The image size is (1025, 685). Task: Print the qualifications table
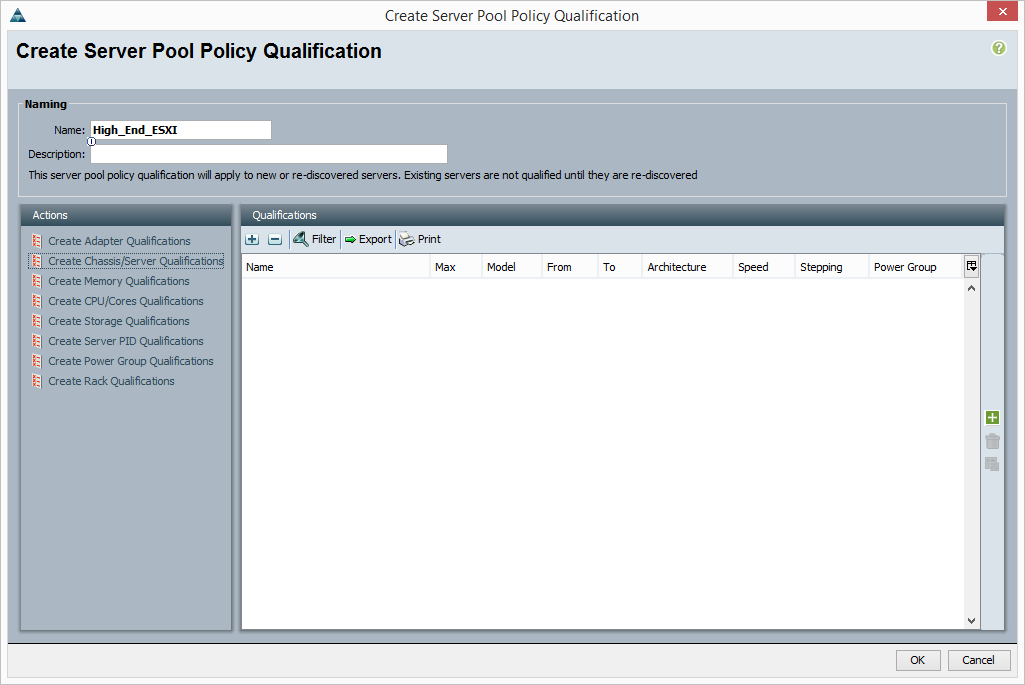click(x=420, y=239)
